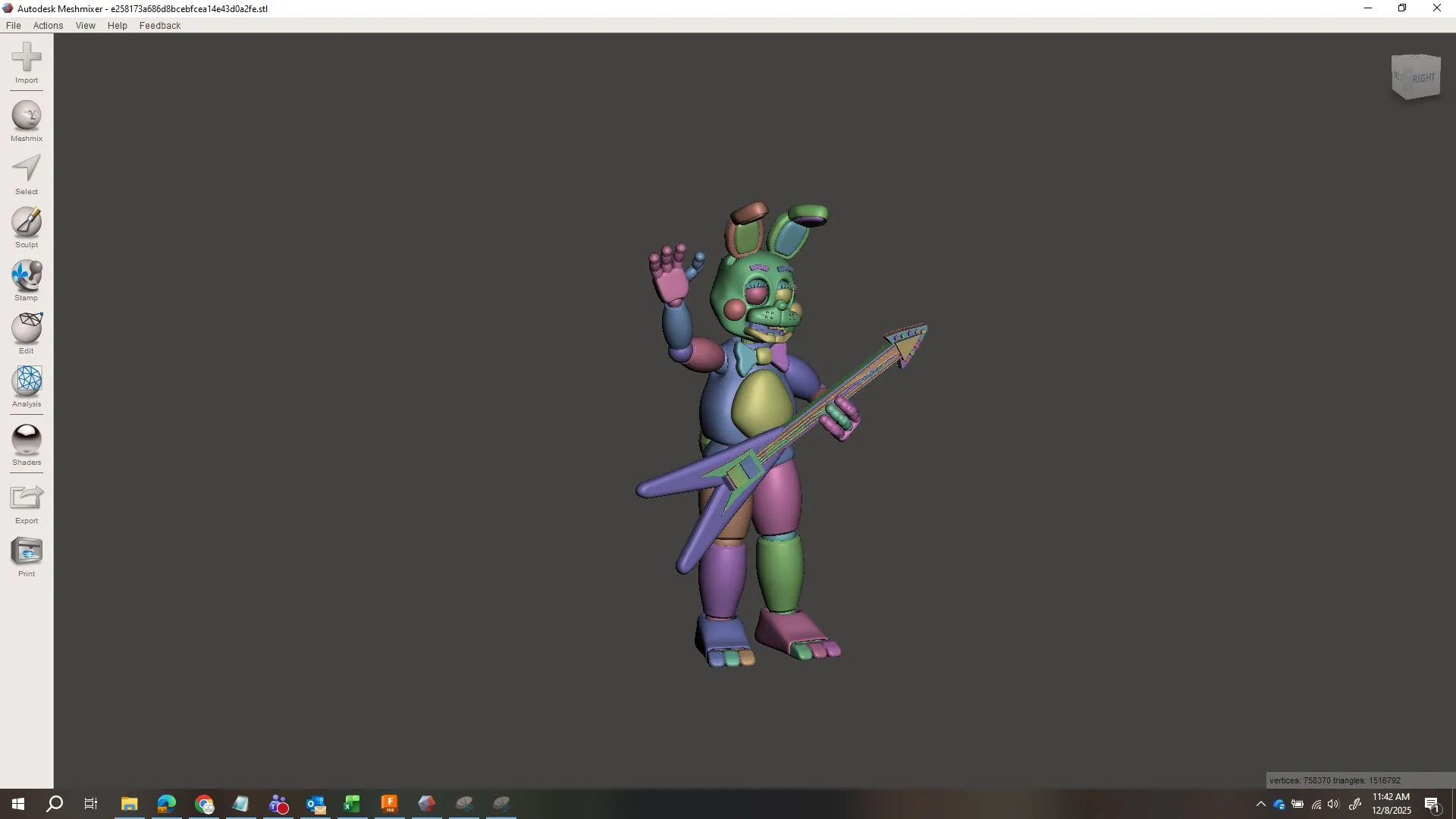Open the Windows Start menu
This screenshot has width=1456, height=819.
(x=16, y=804)
